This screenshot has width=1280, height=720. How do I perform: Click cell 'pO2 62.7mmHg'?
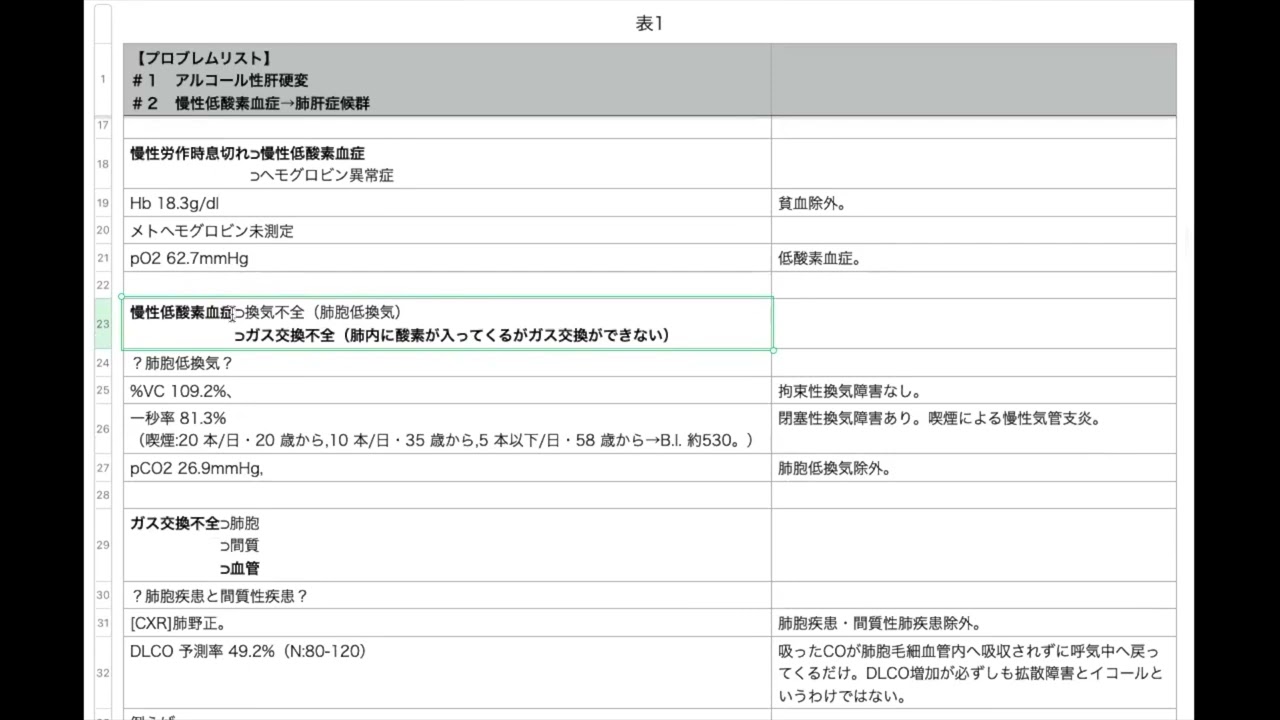tap(447, 258)
